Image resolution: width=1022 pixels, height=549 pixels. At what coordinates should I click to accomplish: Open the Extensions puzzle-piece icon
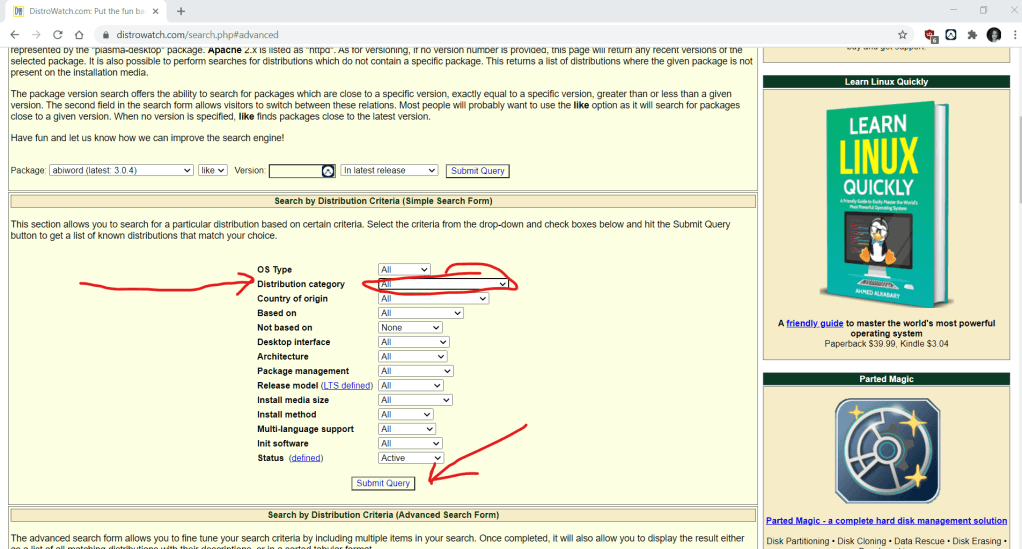pyautogui.click(x=971, y=34)
